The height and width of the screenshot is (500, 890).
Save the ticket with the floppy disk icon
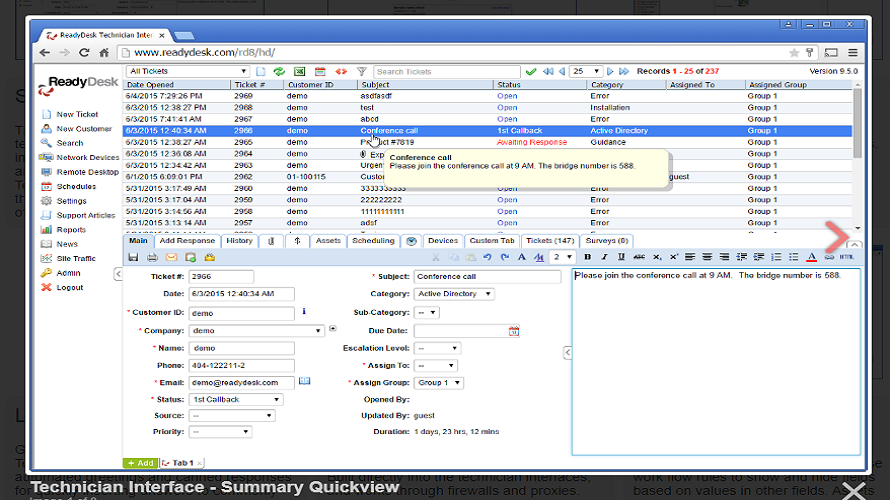(x=133, y=258)
